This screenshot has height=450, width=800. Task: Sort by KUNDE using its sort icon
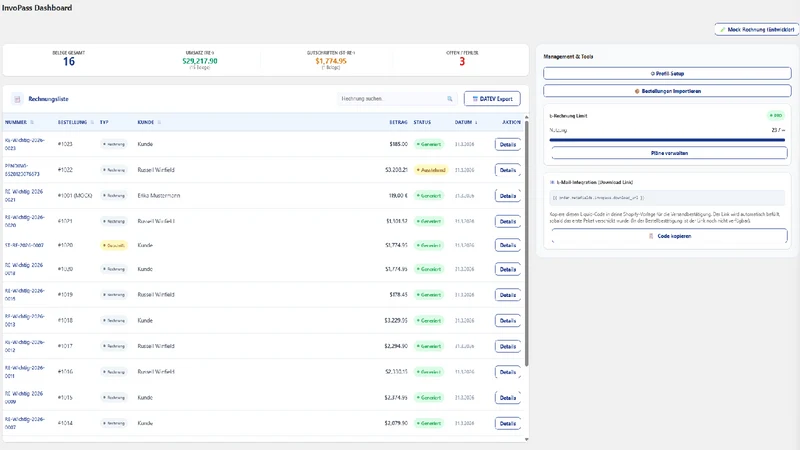(x=159, y=122)
